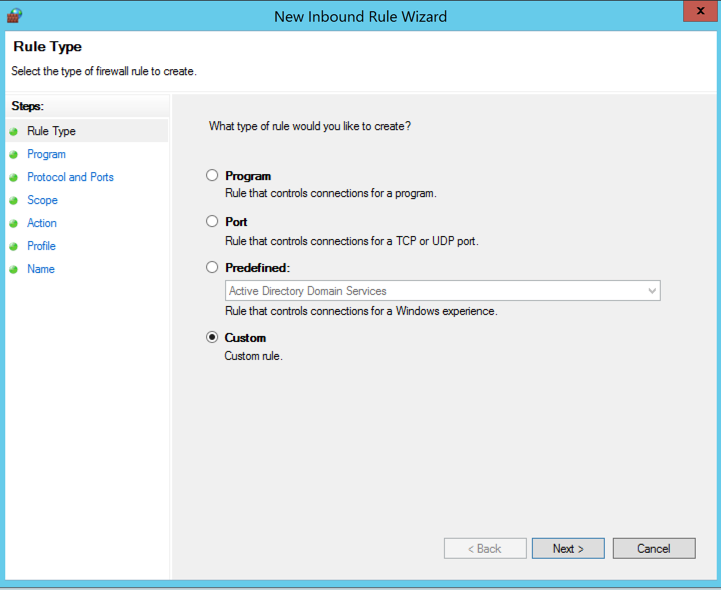Image resolution: width=721 pixels, height=590 pixels.
Task: Click the firewall wizard icon in title bar
Action: pyautogui.click(x=14, y=15)
